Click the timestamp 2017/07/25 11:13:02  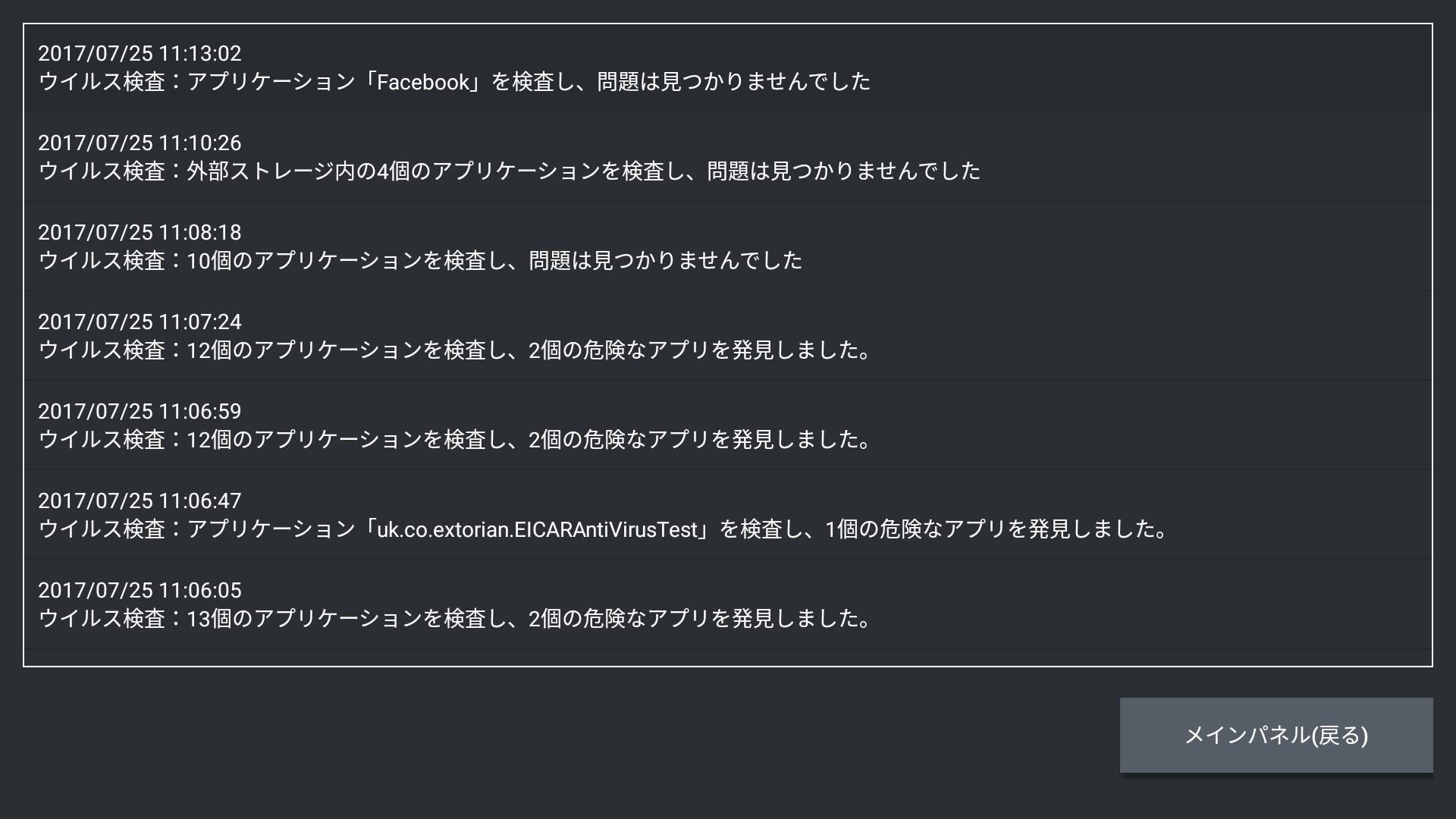click(x=140, y=54)
